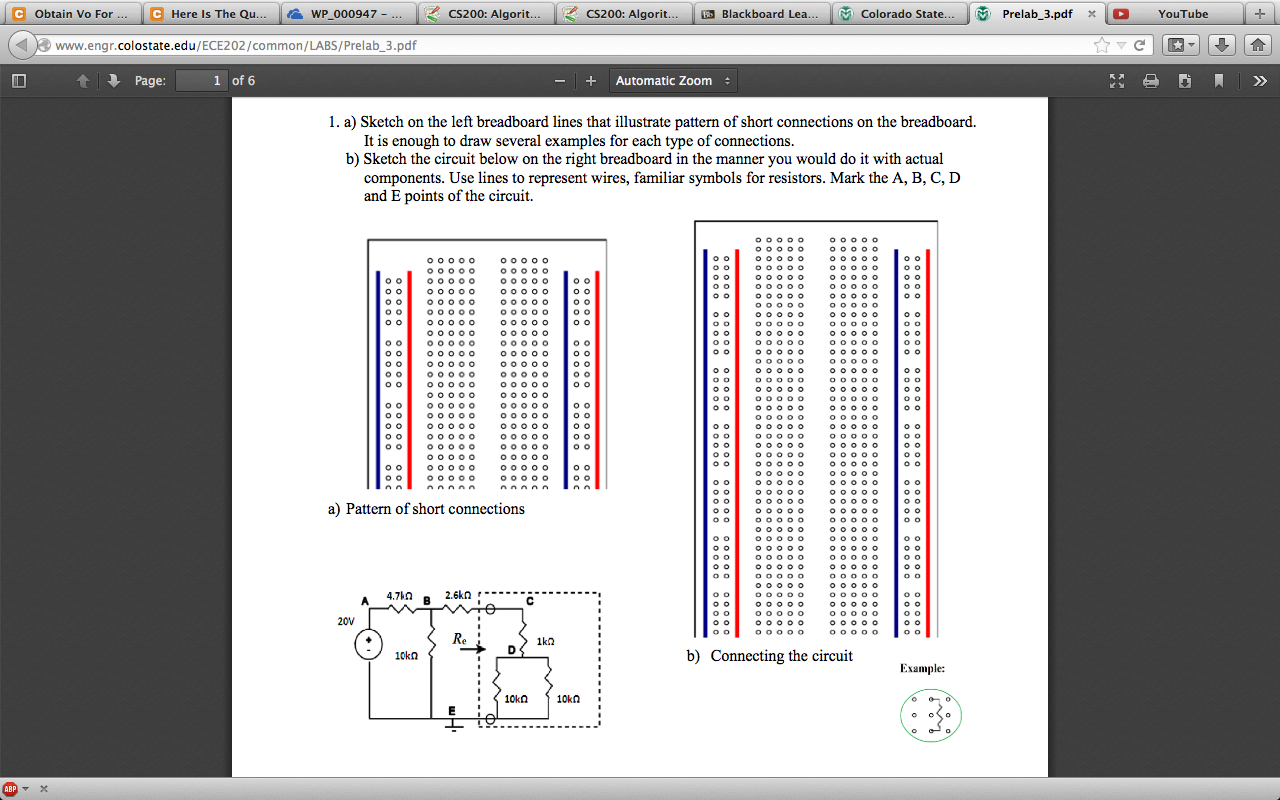The height and width of the screenshot is (800, 1280).
Task: Open the Automatic Zoom dropdown
Action: pos(671,81)
